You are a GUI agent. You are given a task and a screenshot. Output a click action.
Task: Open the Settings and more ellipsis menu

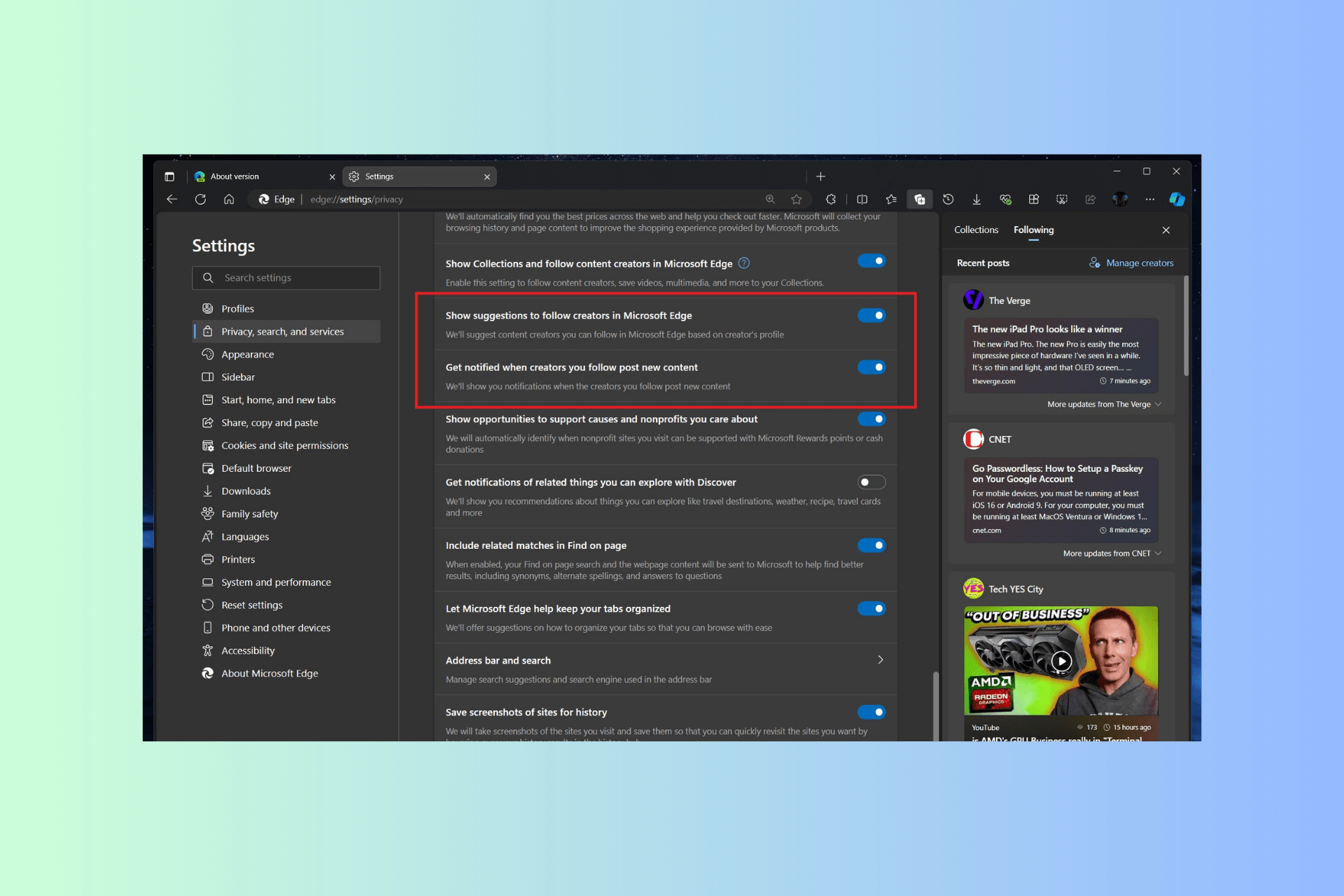tap(1150, 199)
